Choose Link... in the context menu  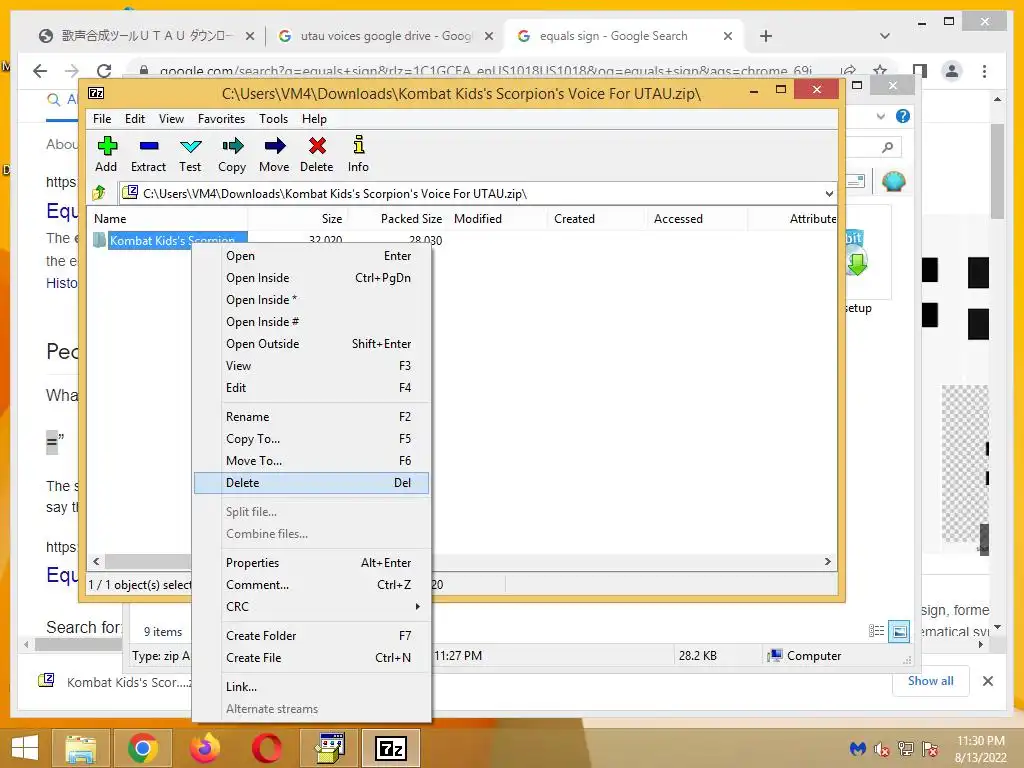click(x=312, y=687)
